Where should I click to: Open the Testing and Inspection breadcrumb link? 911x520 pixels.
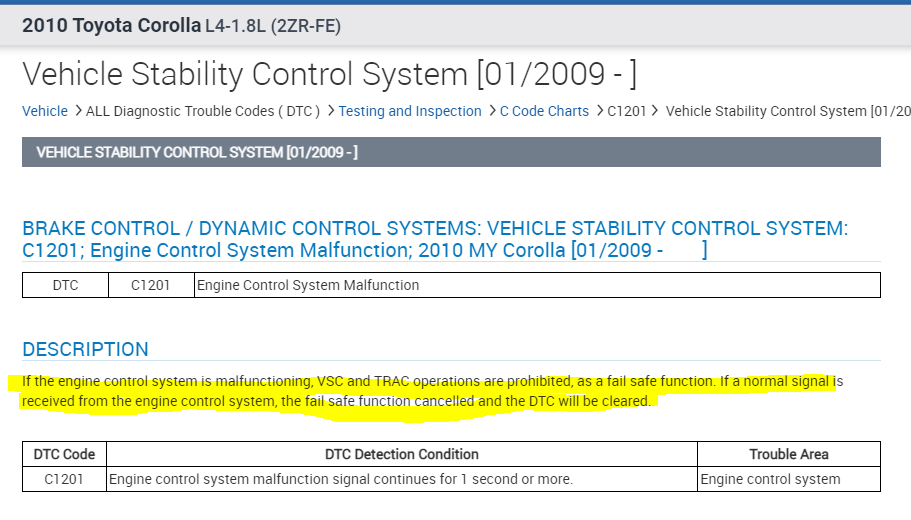point(410,111)
